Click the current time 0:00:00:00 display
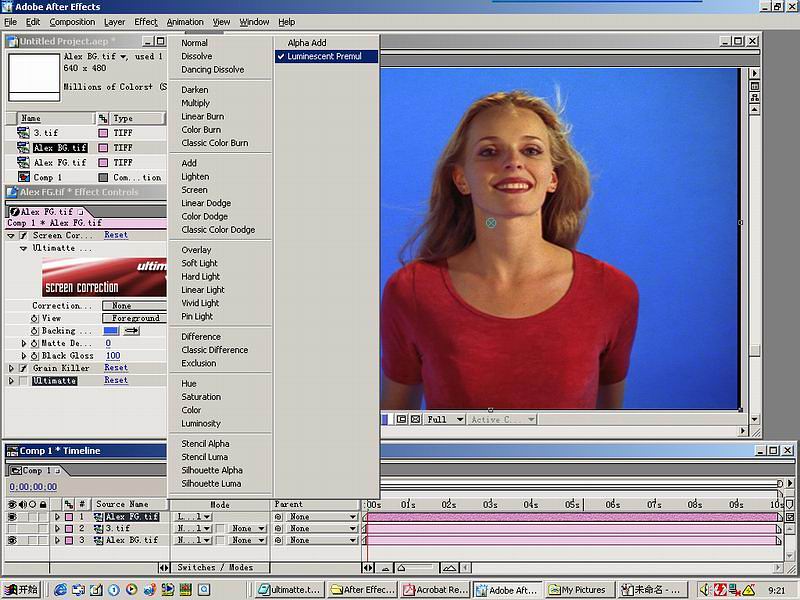This screenshot has height=600, width=800. (x=33, y=487)
